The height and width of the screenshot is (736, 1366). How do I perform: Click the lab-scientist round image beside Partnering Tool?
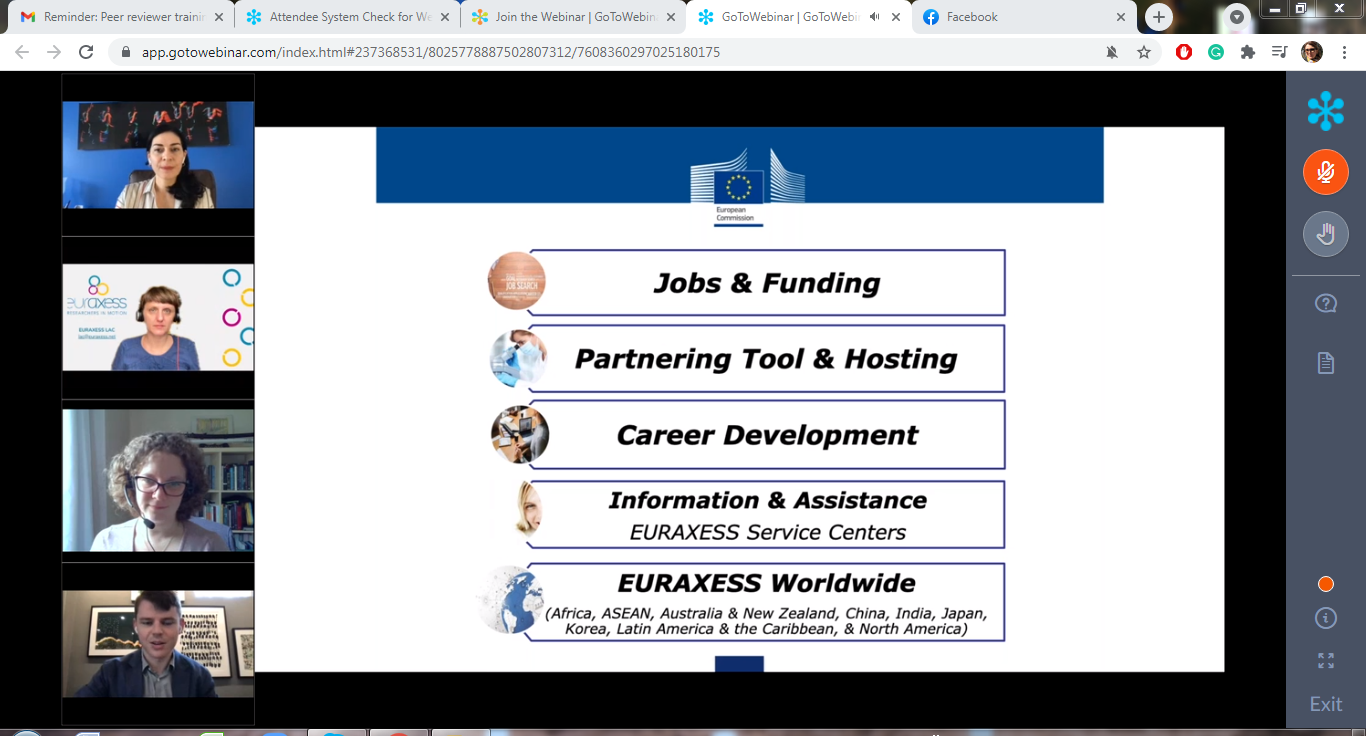[519, 359]
